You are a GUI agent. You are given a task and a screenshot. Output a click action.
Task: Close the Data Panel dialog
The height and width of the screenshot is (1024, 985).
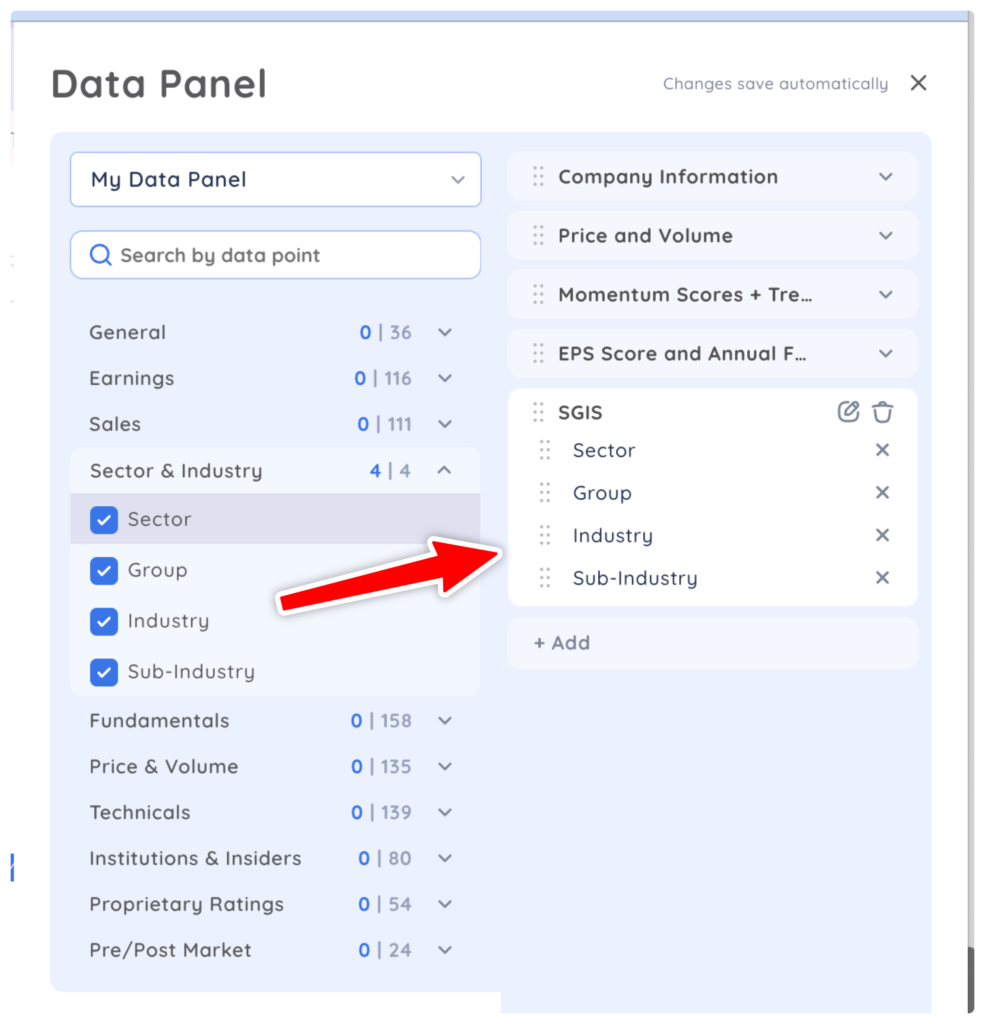pos(918,83)
